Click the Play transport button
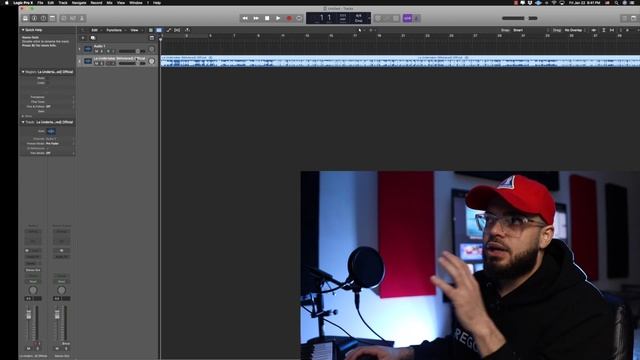Viewport: 640px width, 360px height. point(278,18)
